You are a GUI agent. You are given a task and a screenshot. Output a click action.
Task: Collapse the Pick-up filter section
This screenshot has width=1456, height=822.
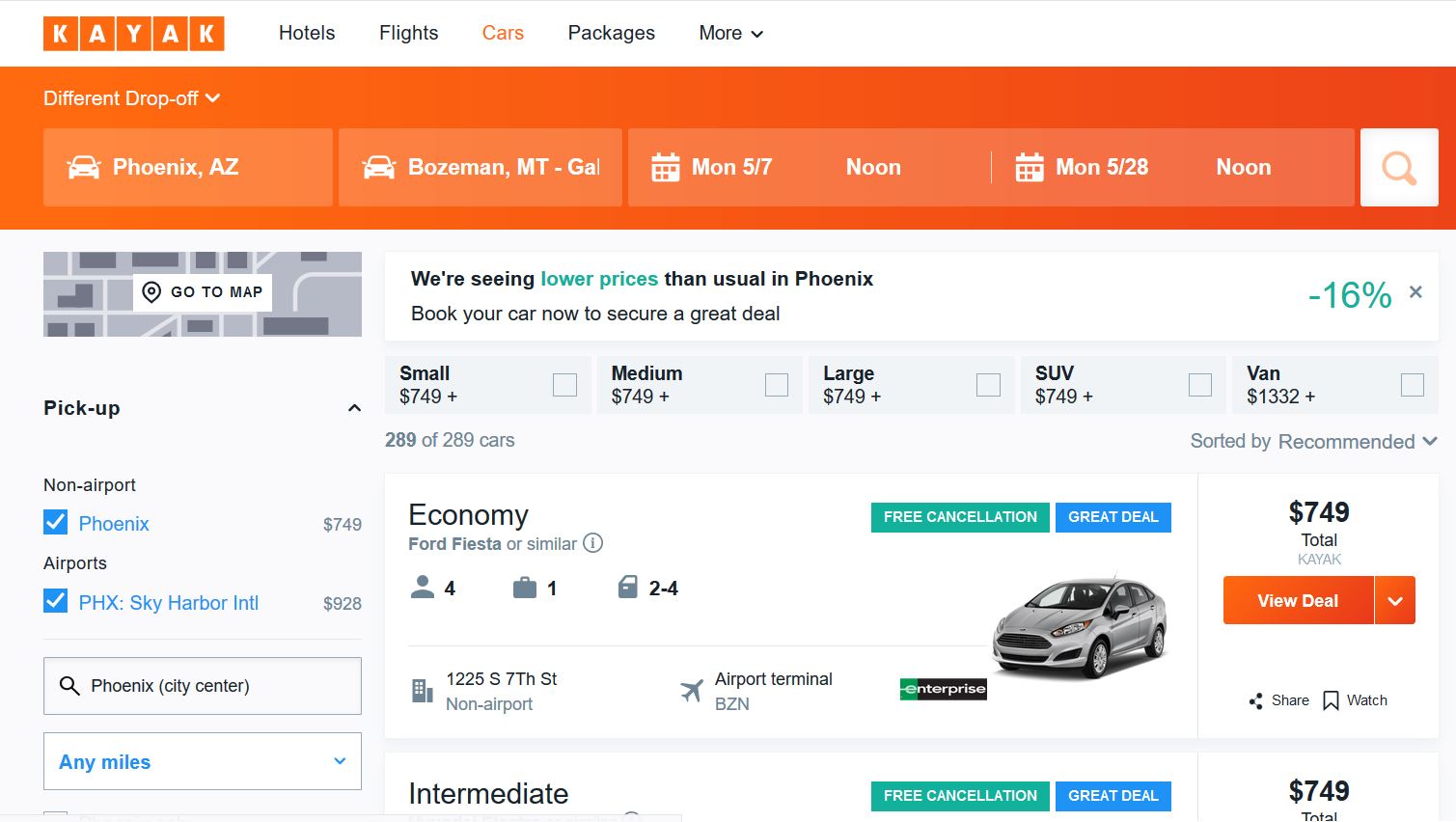click(354, 408)
